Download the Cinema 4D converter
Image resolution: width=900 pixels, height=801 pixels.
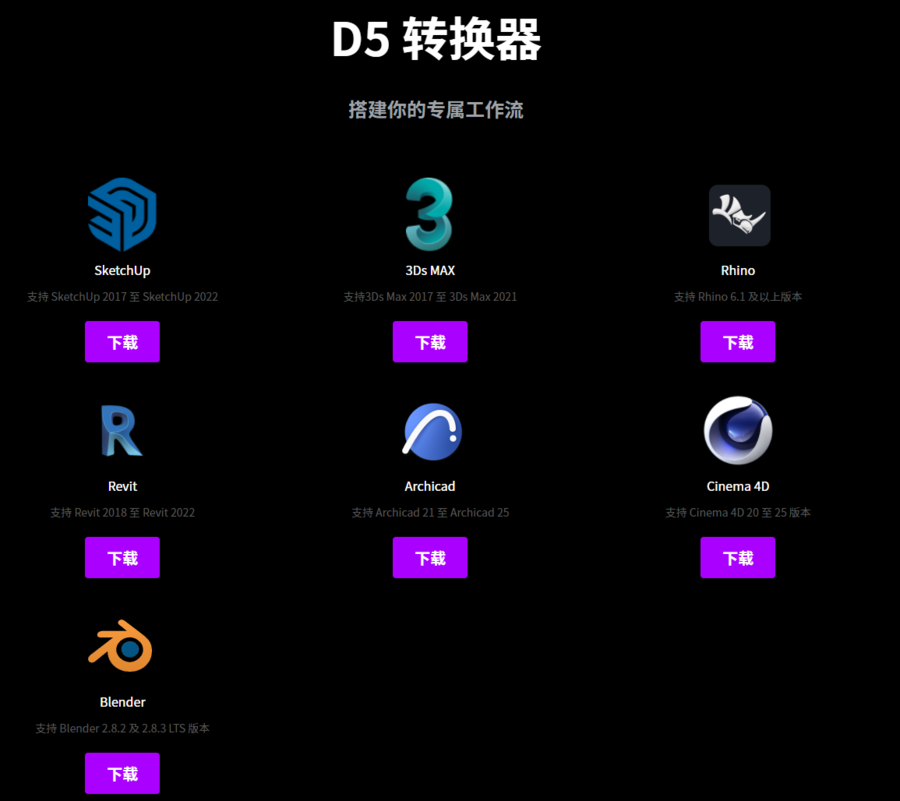click(738, 558)
